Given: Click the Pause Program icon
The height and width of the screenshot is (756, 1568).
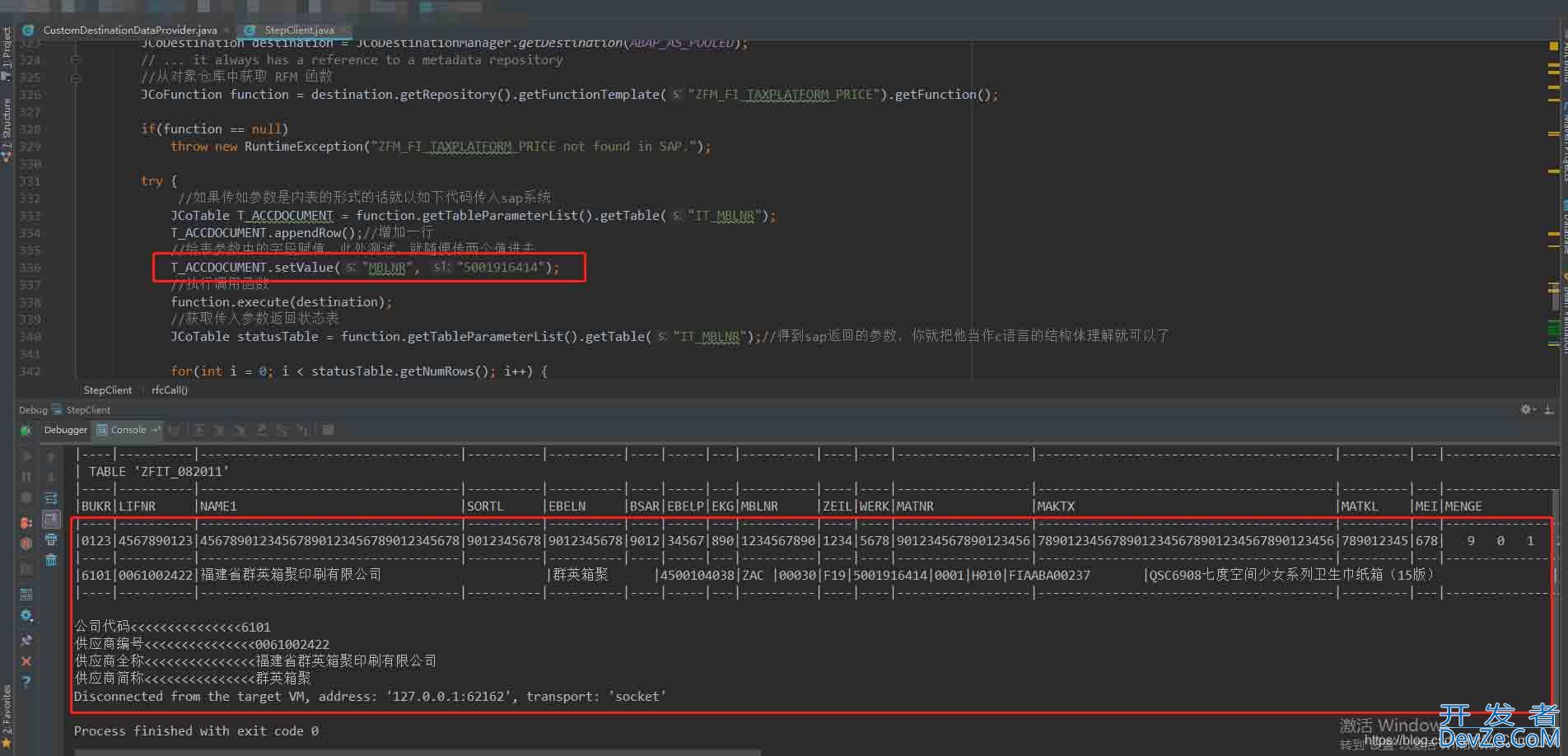Looking at the screenshot, I should point(26,477).
